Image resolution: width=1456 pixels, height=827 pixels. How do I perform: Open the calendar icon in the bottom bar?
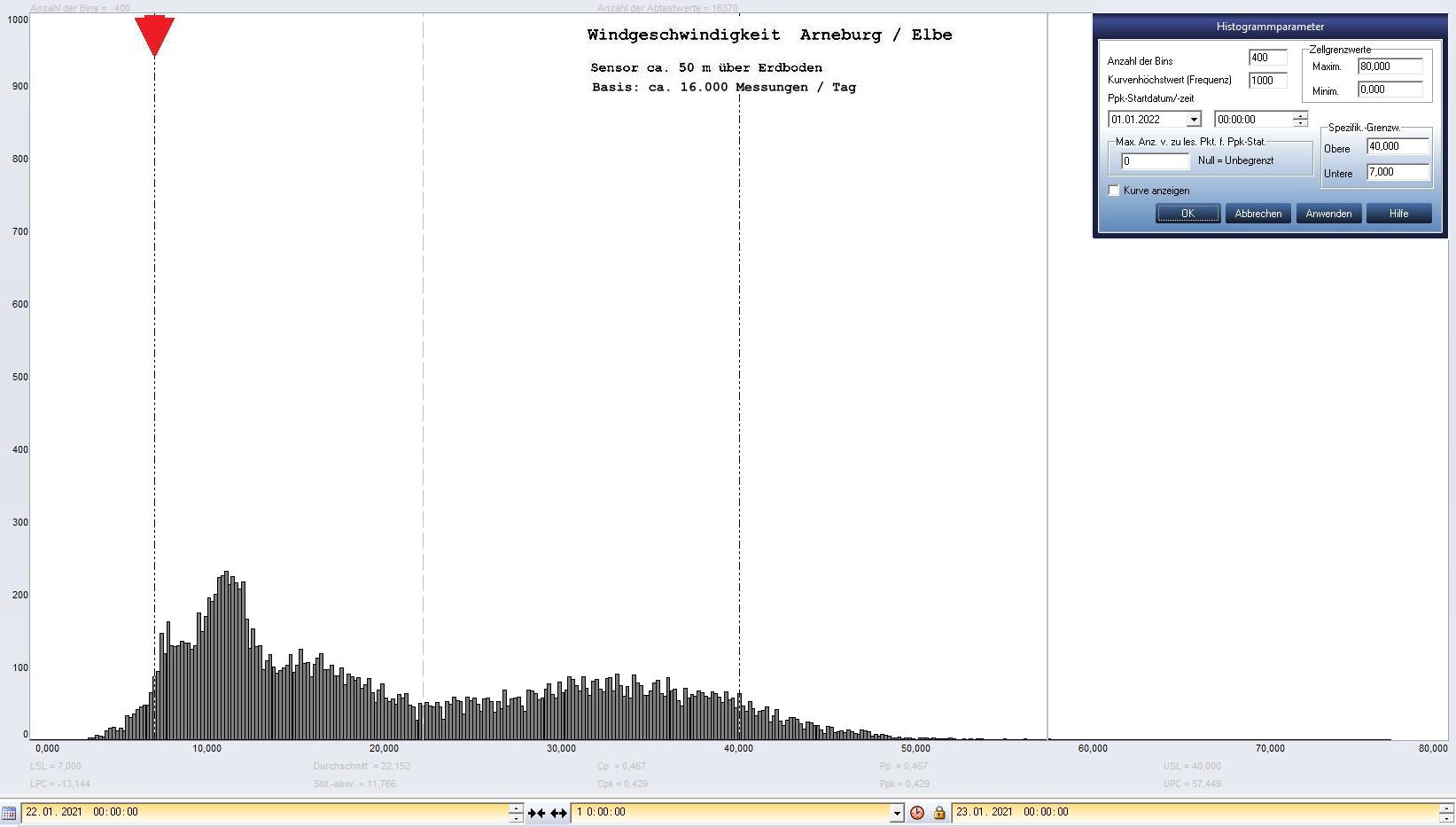[x=9, y=813]
